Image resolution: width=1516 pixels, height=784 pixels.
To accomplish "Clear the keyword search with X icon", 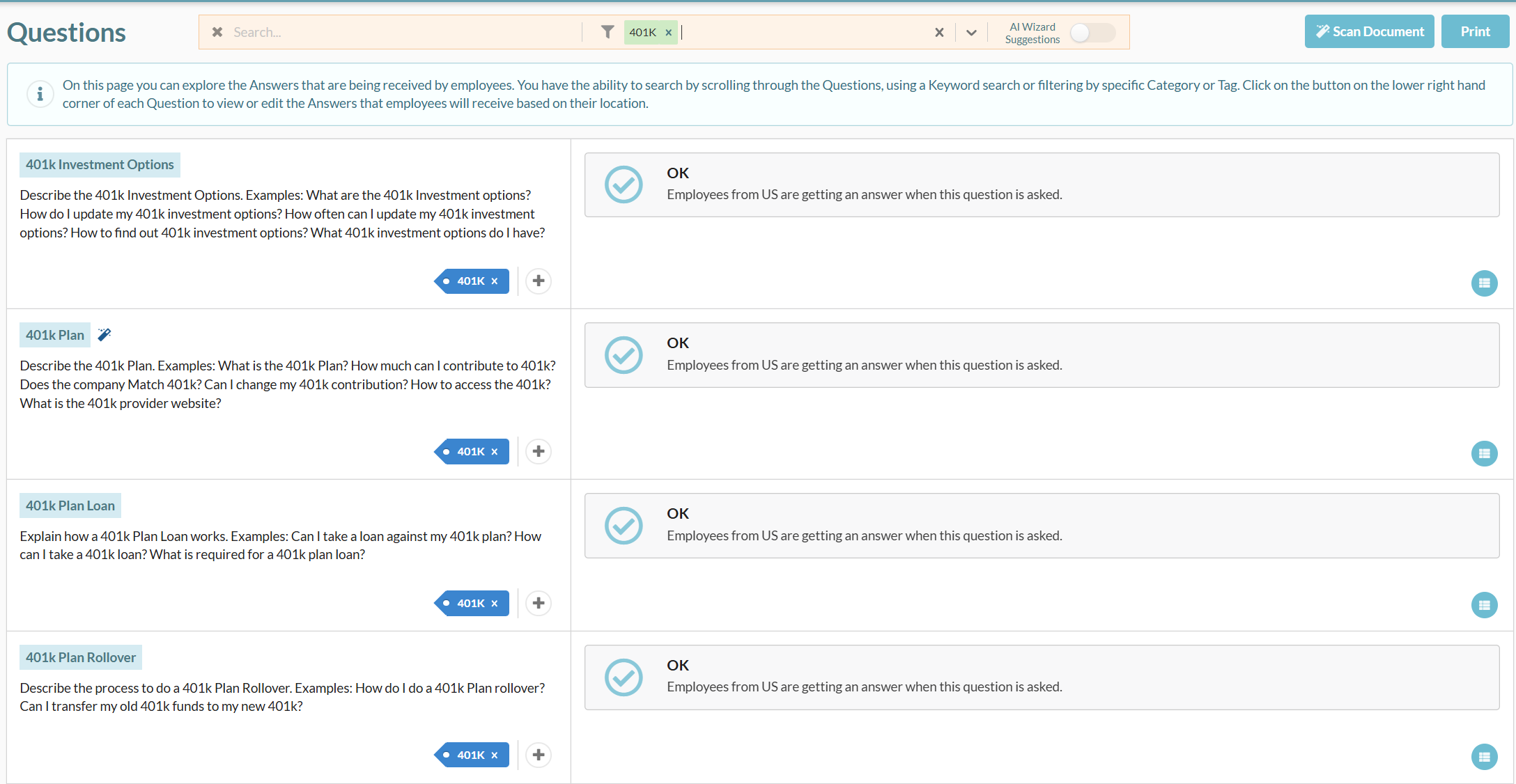I will (217, 32).
